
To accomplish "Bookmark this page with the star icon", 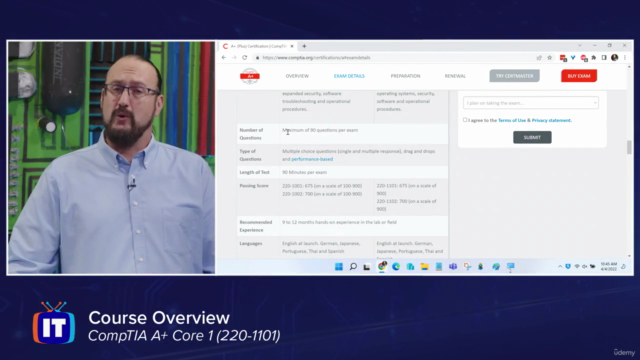I will click(x=549, y=58).
